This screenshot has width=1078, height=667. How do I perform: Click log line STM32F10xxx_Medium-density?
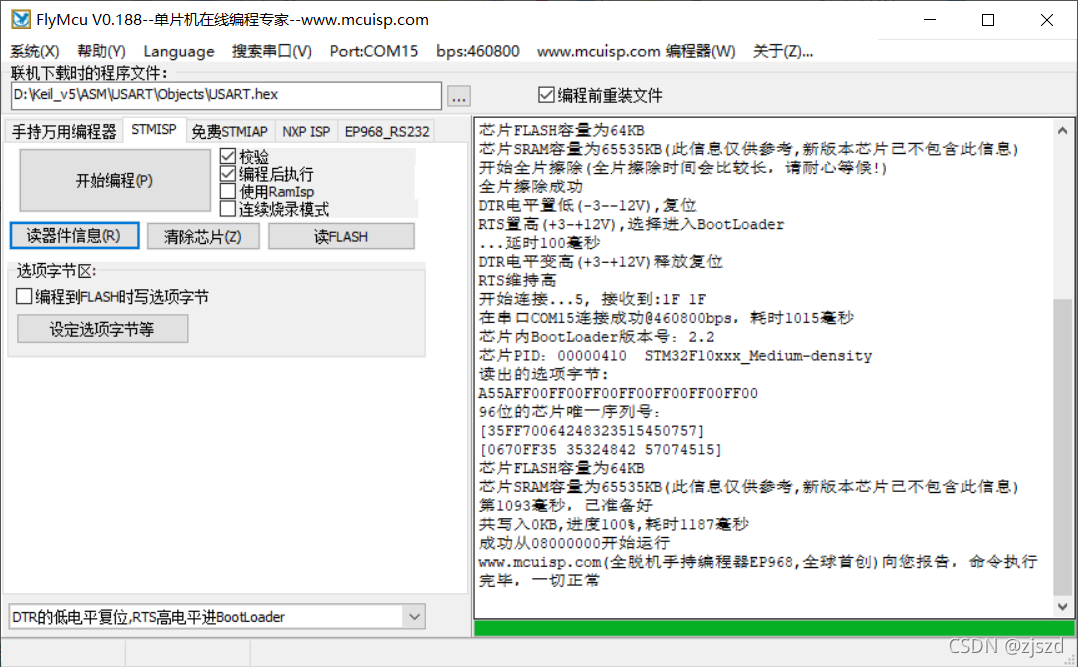click(758, 356)
